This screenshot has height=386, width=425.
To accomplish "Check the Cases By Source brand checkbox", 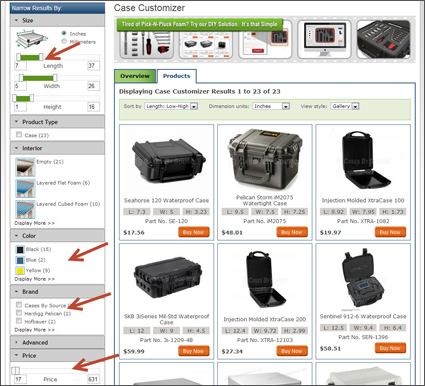I will click(x=19, y=305).
